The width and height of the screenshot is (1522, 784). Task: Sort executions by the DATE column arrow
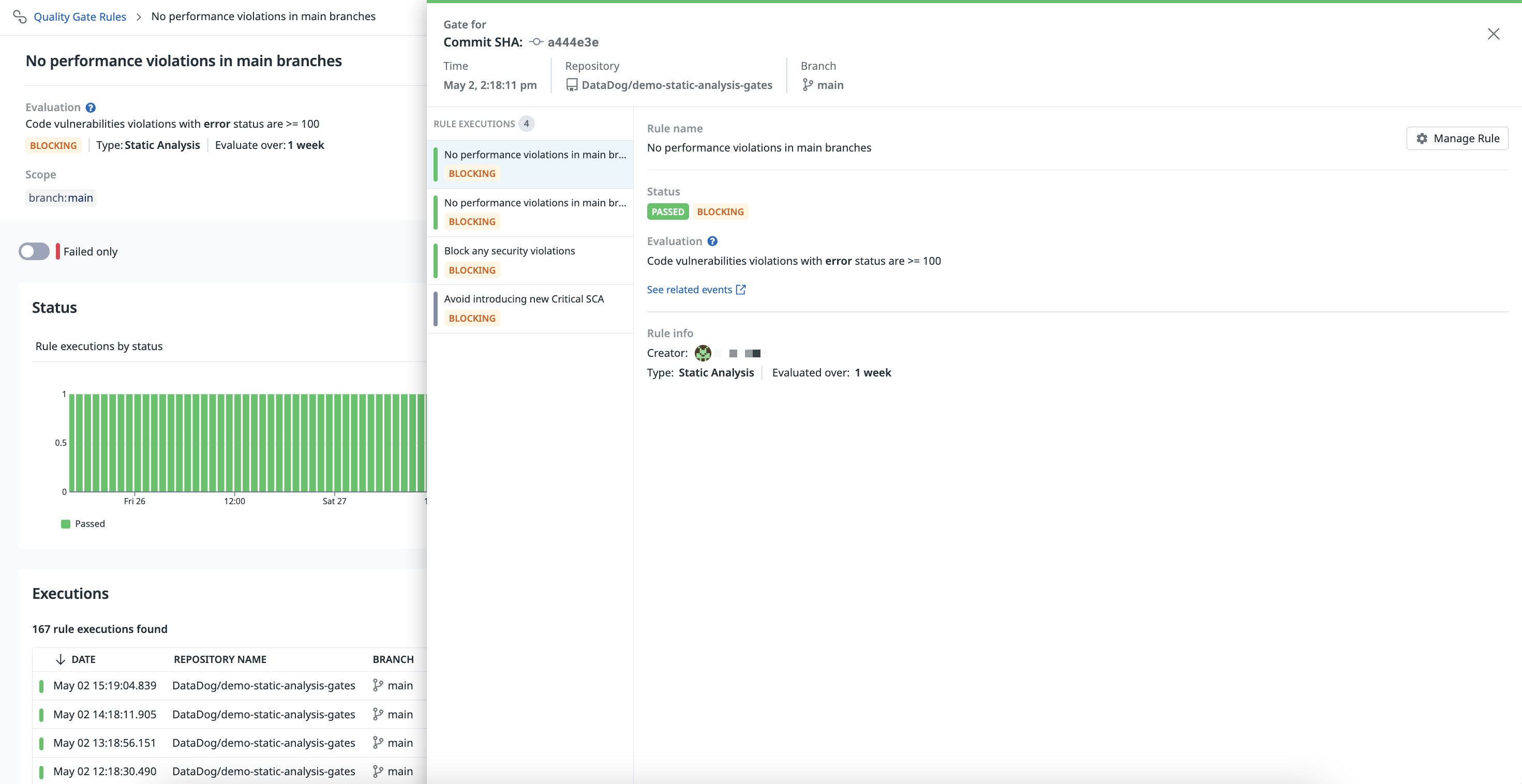(60, 659)
